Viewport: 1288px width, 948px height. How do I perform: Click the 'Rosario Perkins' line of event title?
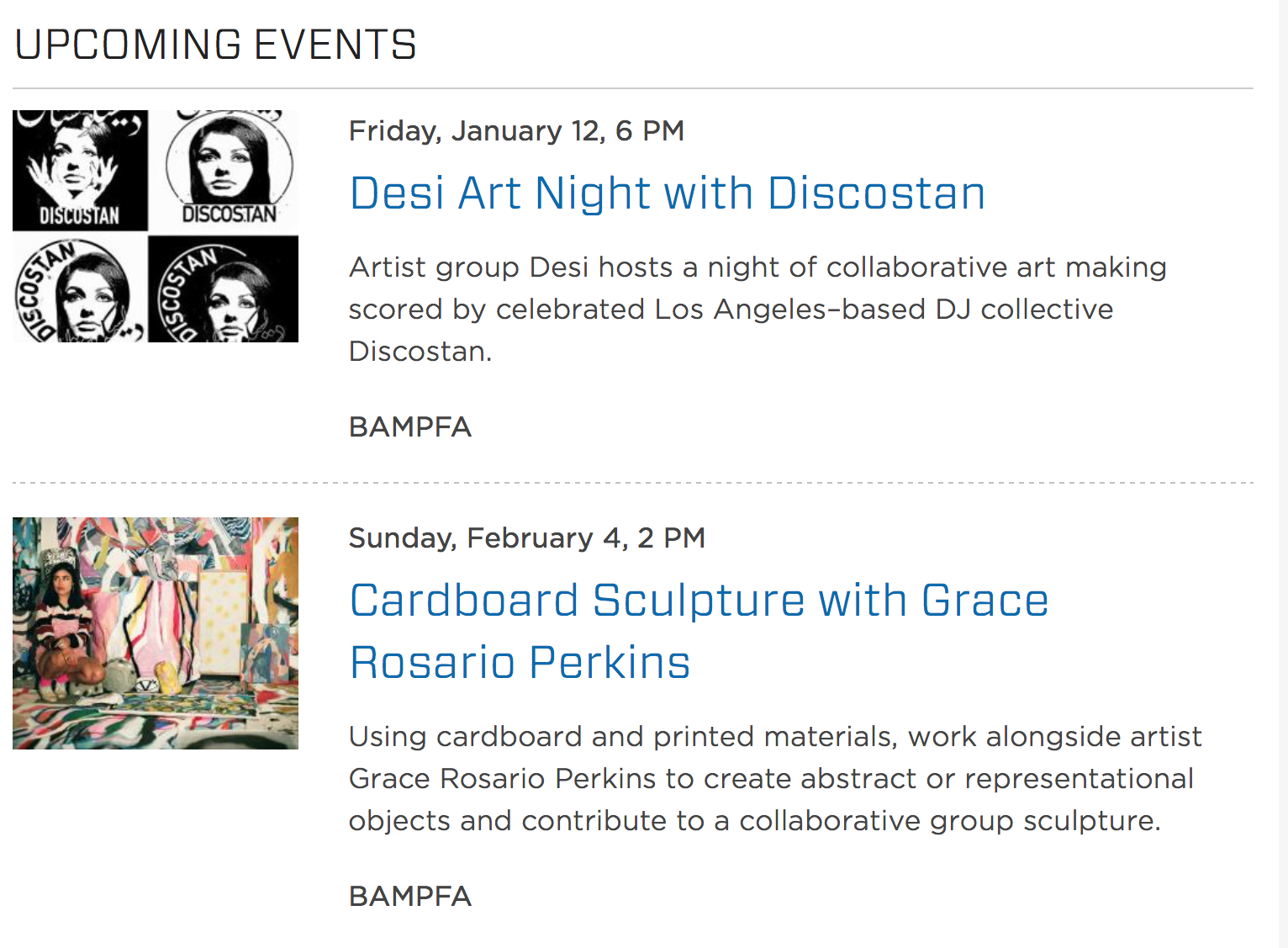520,663
